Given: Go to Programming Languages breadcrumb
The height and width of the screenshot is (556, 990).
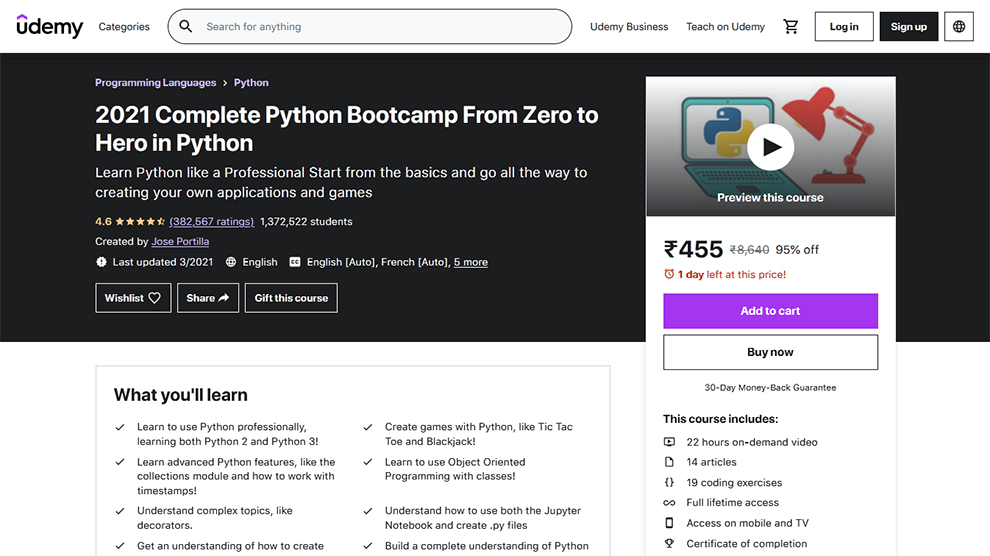Looking at the screenshot, I should pyautogui.click(x=155, y=83).
